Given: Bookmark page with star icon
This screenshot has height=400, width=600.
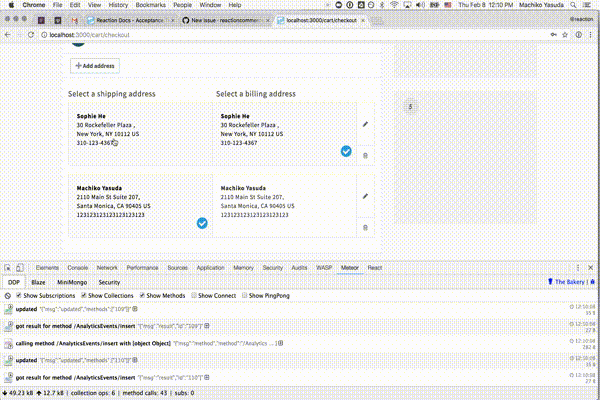Looking at the screenshot, I should tap(565, 35).
